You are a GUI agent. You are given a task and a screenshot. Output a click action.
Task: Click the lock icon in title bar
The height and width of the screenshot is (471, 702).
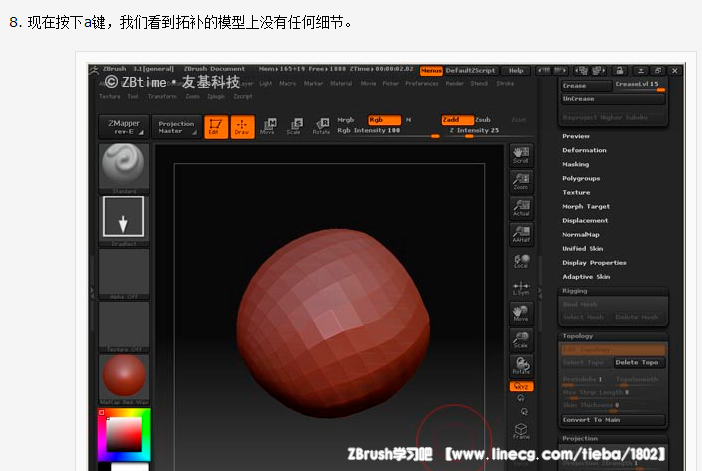[x=620, y=71]
